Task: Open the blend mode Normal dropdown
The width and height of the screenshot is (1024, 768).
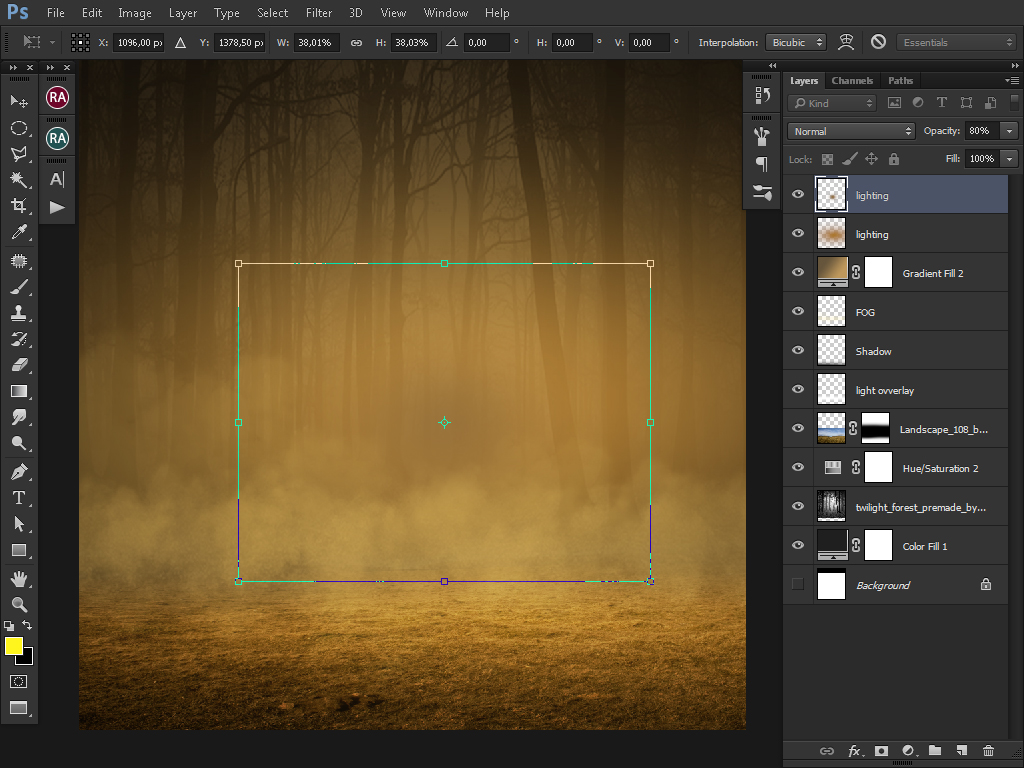Action: tap(851, 131)
